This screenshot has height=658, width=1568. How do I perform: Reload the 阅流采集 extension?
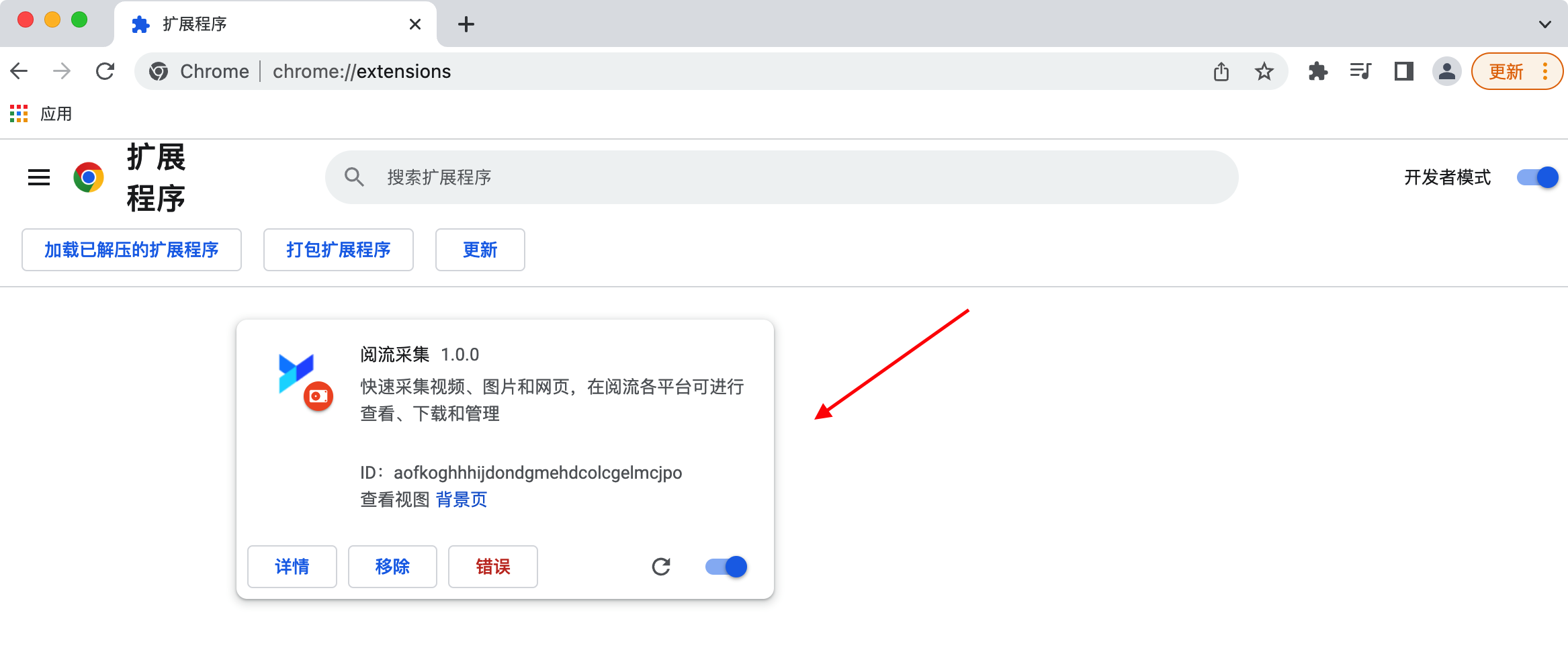(661, 567)
